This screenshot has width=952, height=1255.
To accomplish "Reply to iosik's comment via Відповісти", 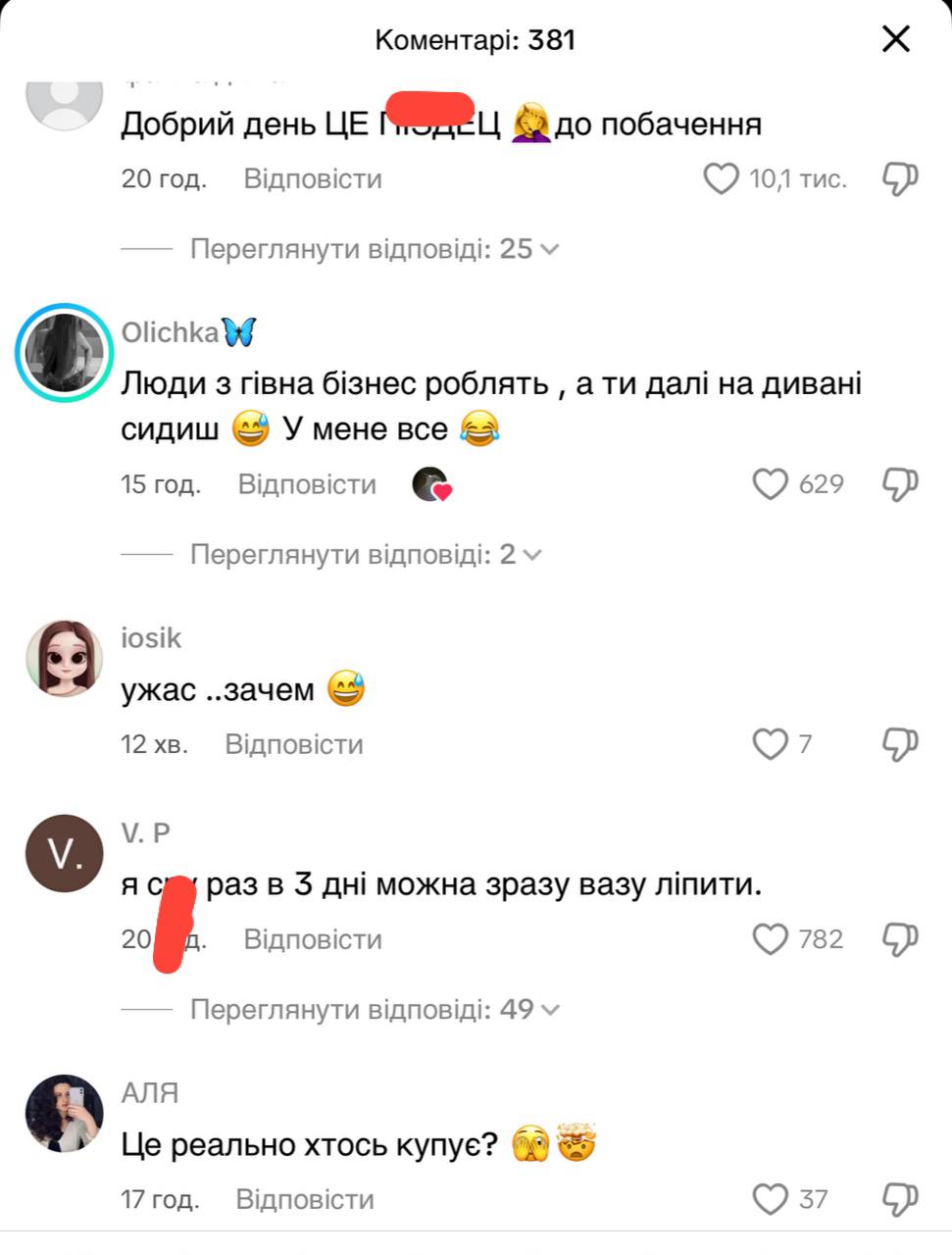I will pyautogui.click(x=294, y=744).
